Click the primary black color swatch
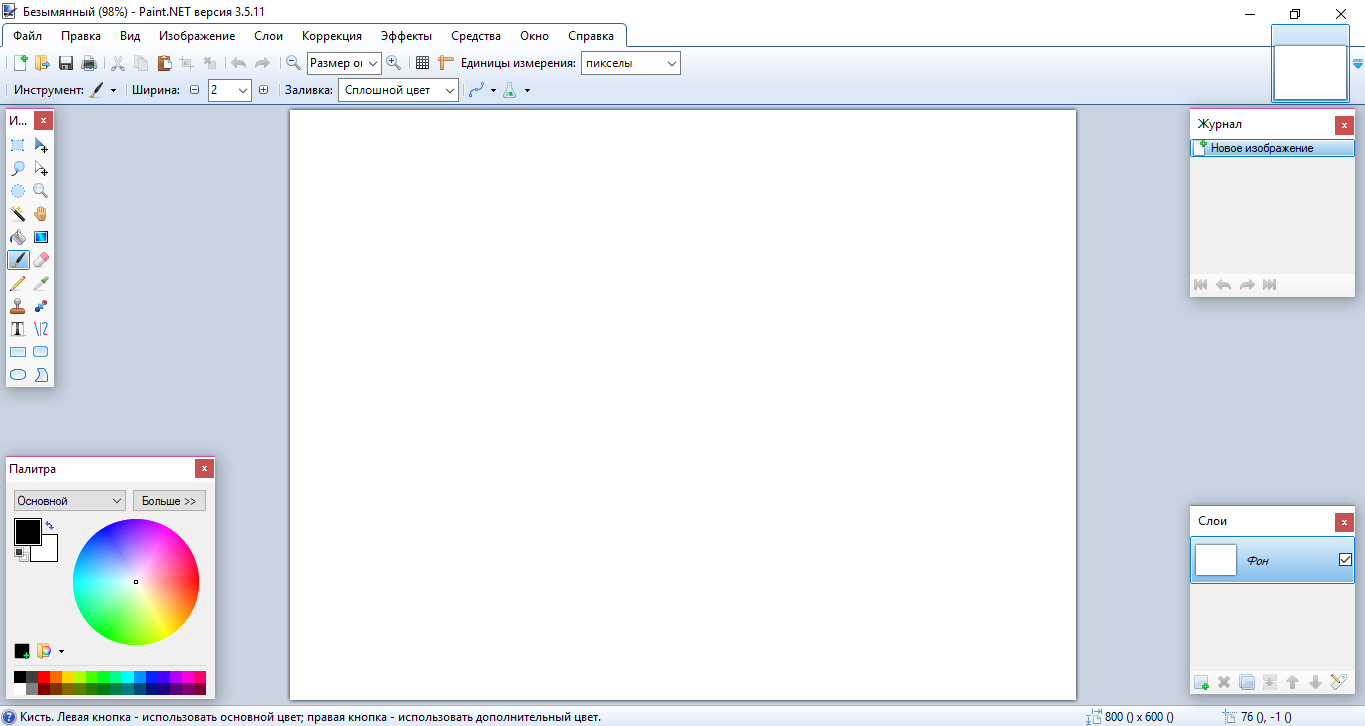The width and height of the screenshot is (1365, 726). click(27, 532)
